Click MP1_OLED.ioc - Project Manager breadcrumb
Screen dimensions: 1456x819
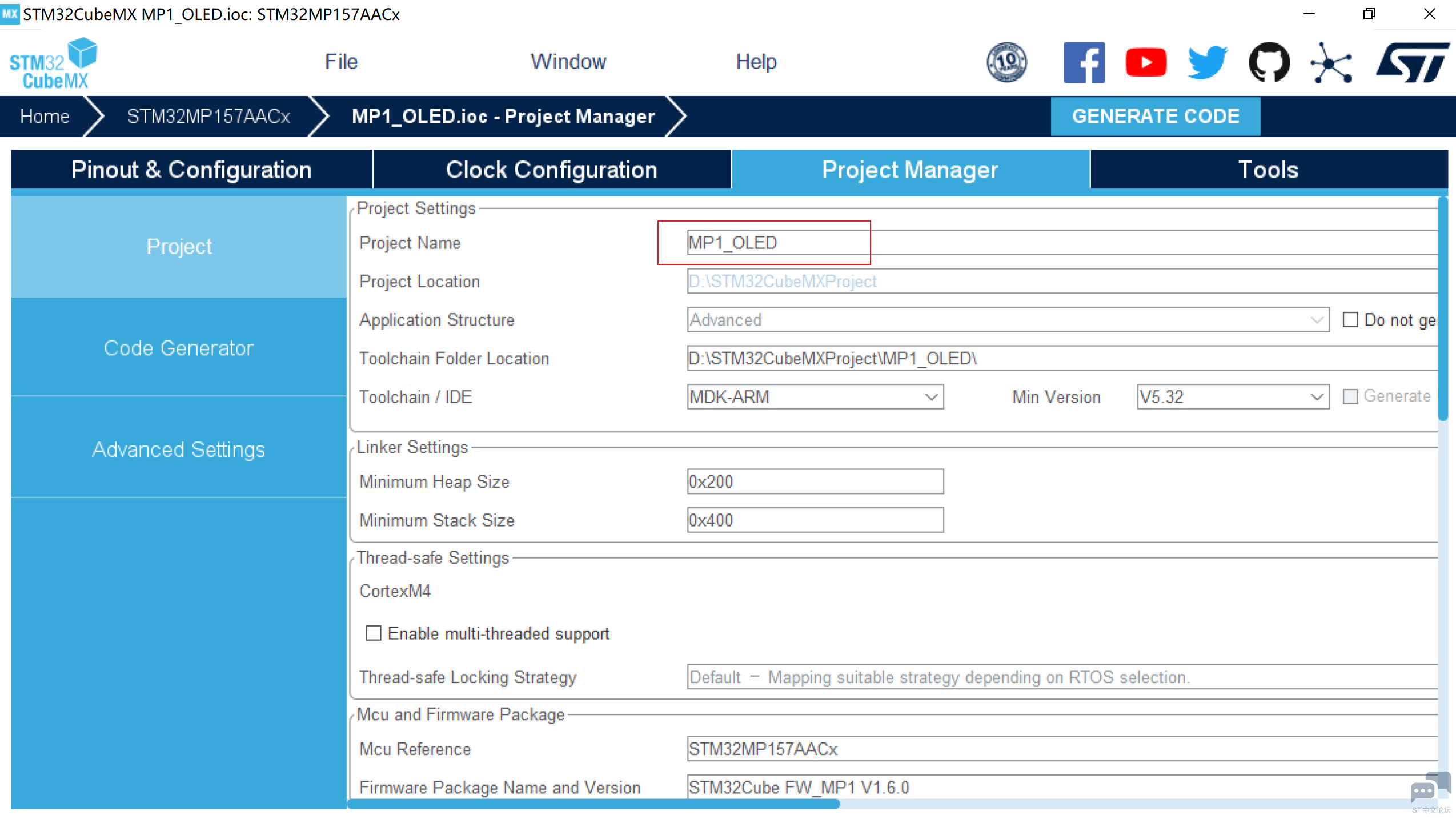[503, 117]
